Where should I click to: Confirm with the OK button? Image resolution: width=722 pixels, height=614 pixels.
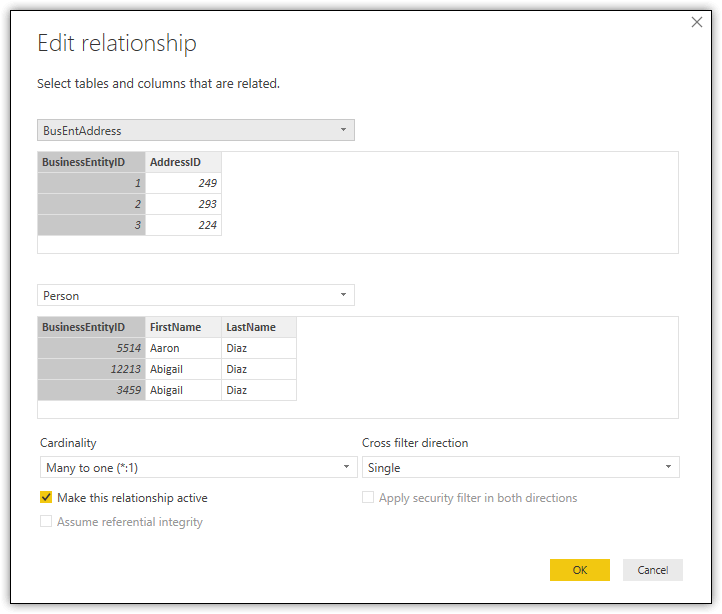pos(580,570)
